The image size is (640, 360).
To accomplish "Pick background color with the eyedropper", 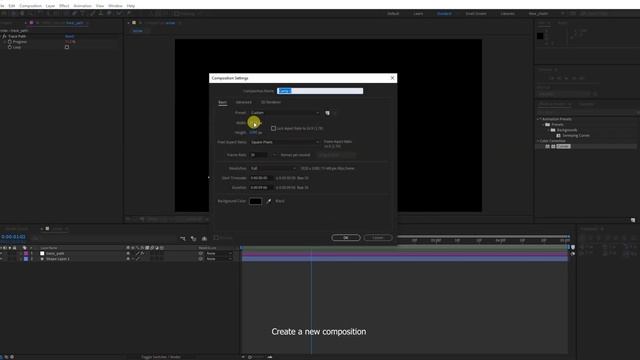I will point(269,201).
